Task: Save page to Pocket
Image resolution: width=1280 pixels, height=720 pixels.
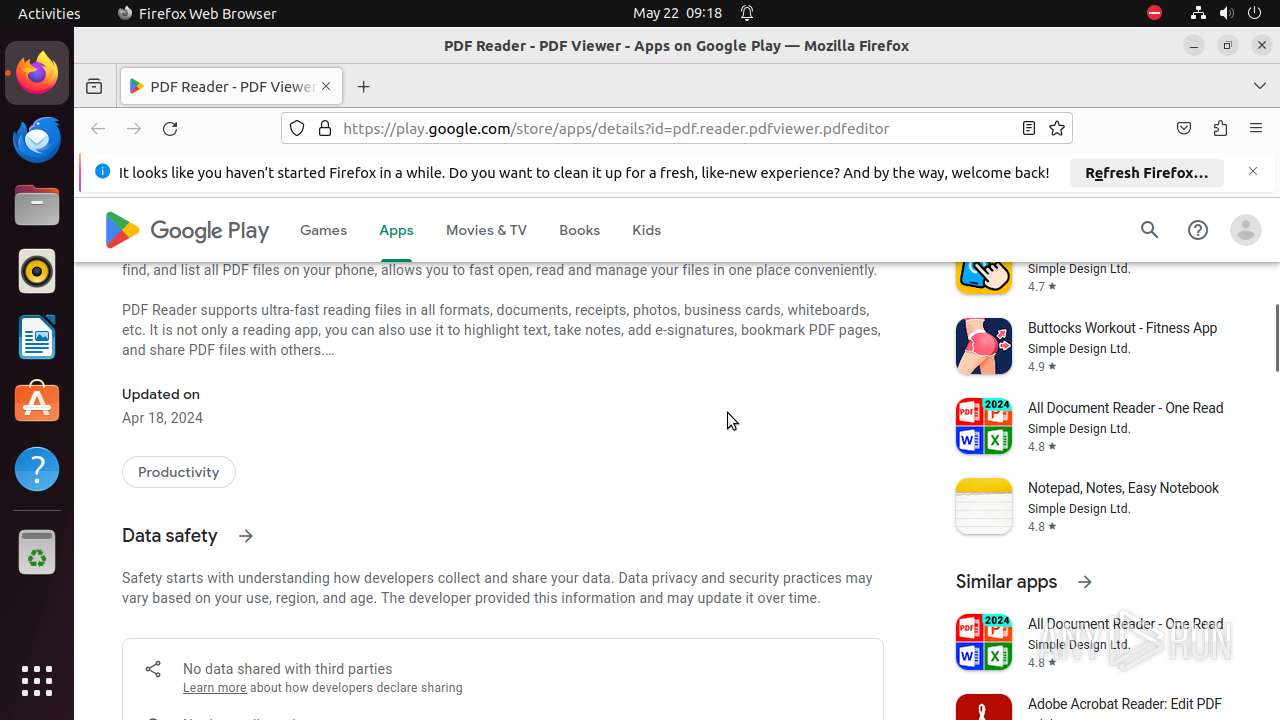Action: pyautogui.click(x=1184, y=128)
